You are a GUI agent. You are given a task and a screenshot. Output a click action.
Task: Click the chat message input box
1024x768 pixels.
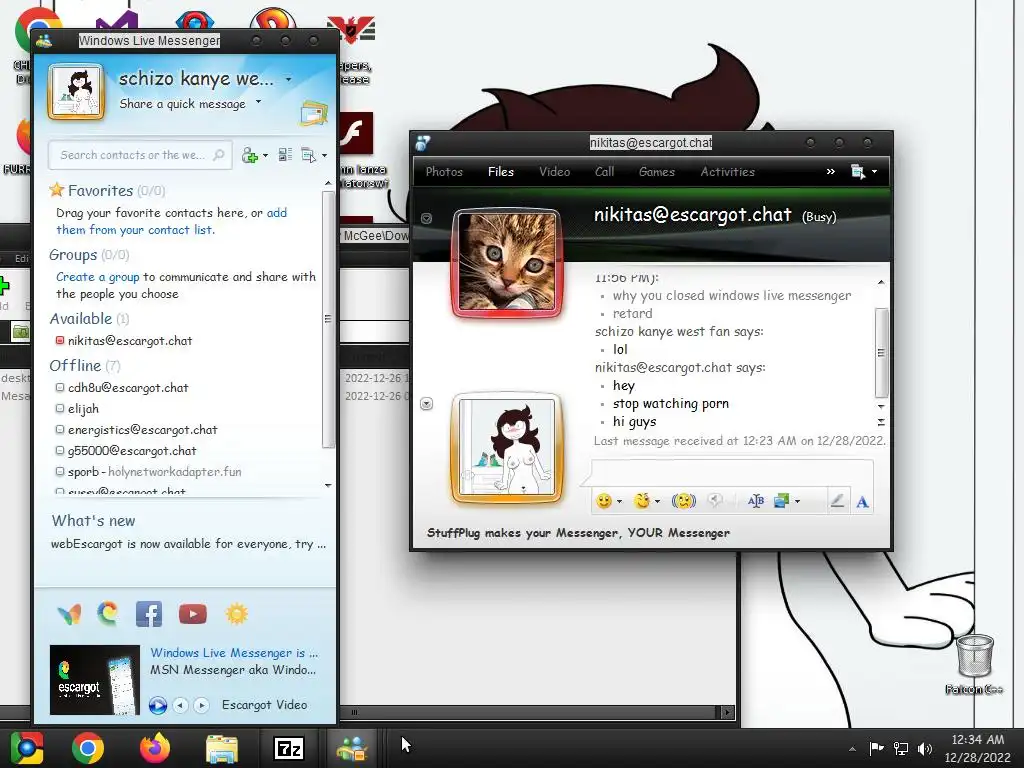click(x=731, y=472)
